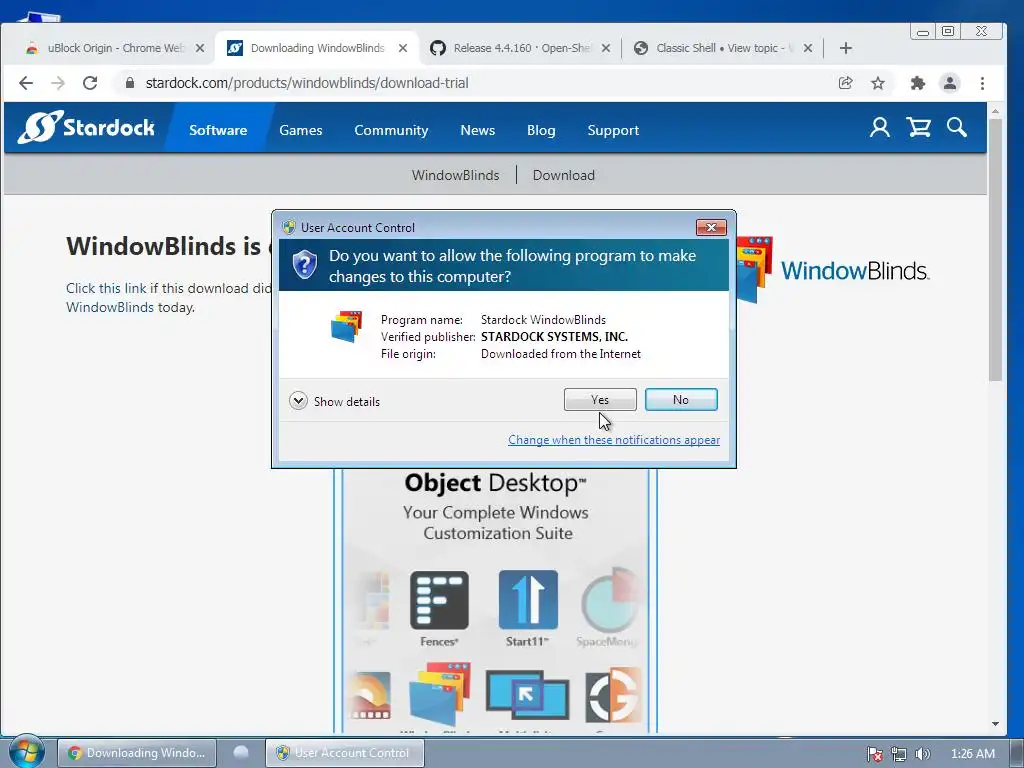Screen dimensions: 1024x768
Task: Open Games menu on Stardock site
Action: [x=300, y=130]
